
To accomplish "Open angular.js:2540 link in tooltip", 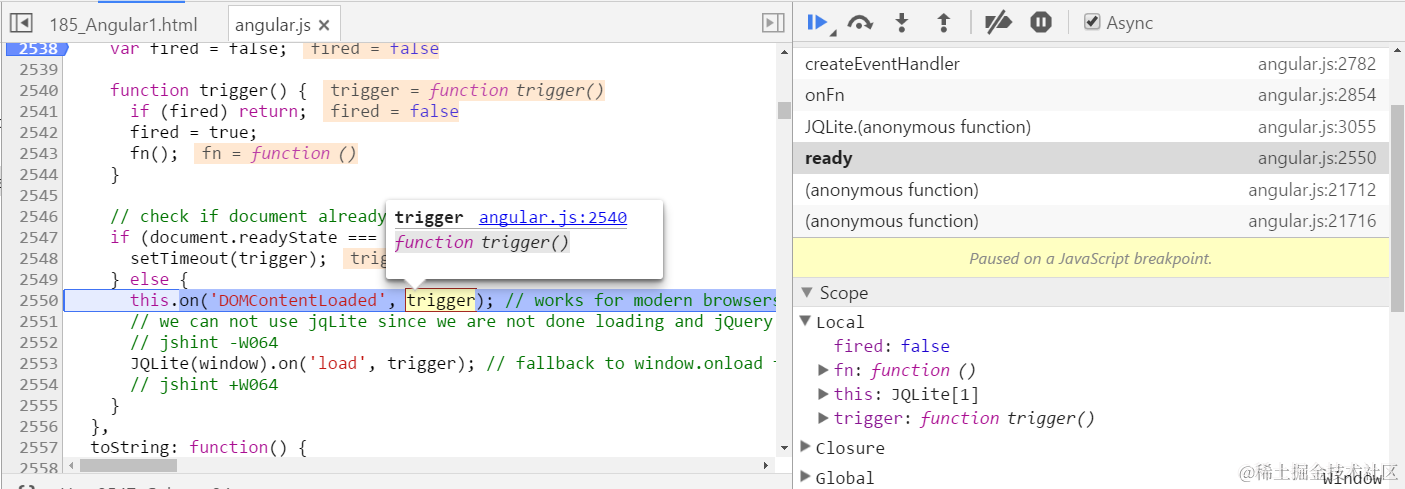I will point(553,218).
